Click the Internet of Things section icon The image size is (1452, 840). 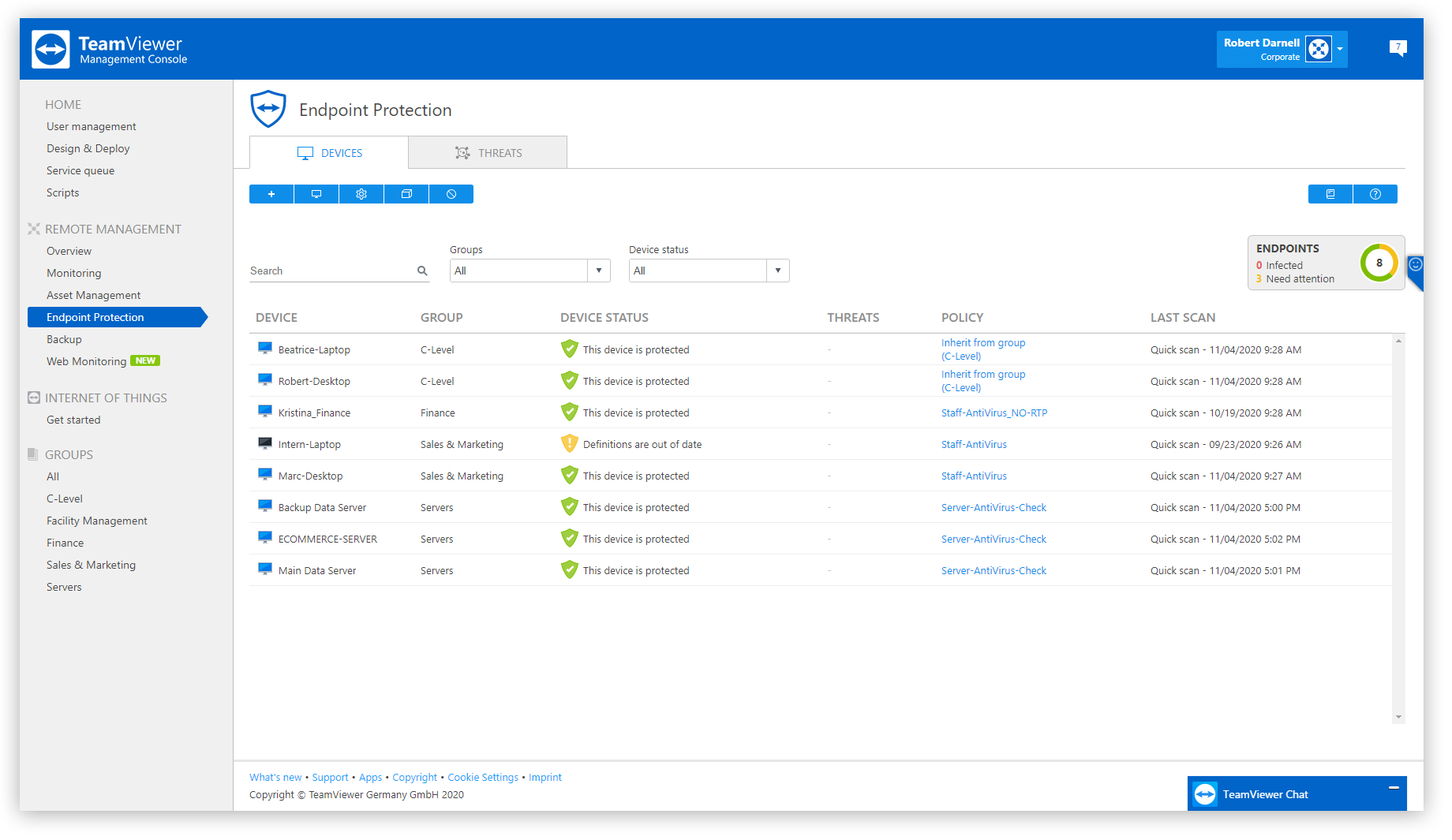pos(34,398)
